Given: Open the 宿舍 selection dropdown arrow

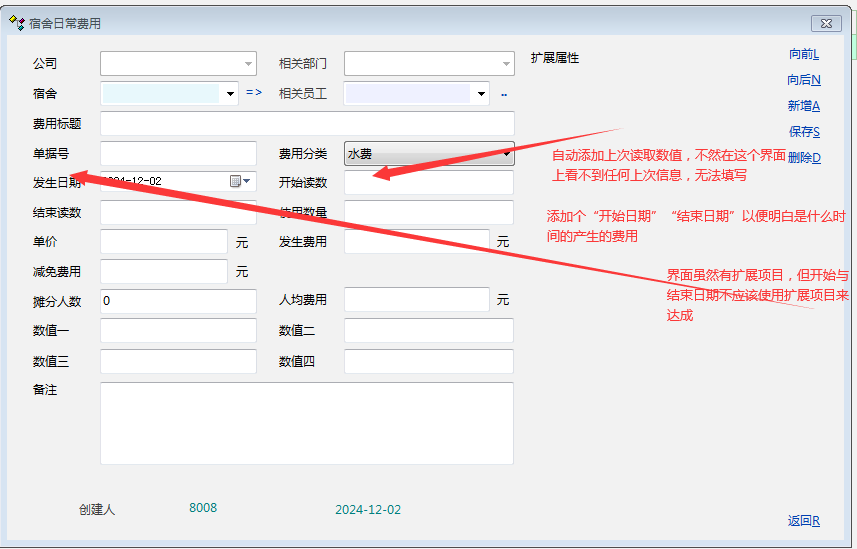Looking at the screenshot, I should (231, 94).
